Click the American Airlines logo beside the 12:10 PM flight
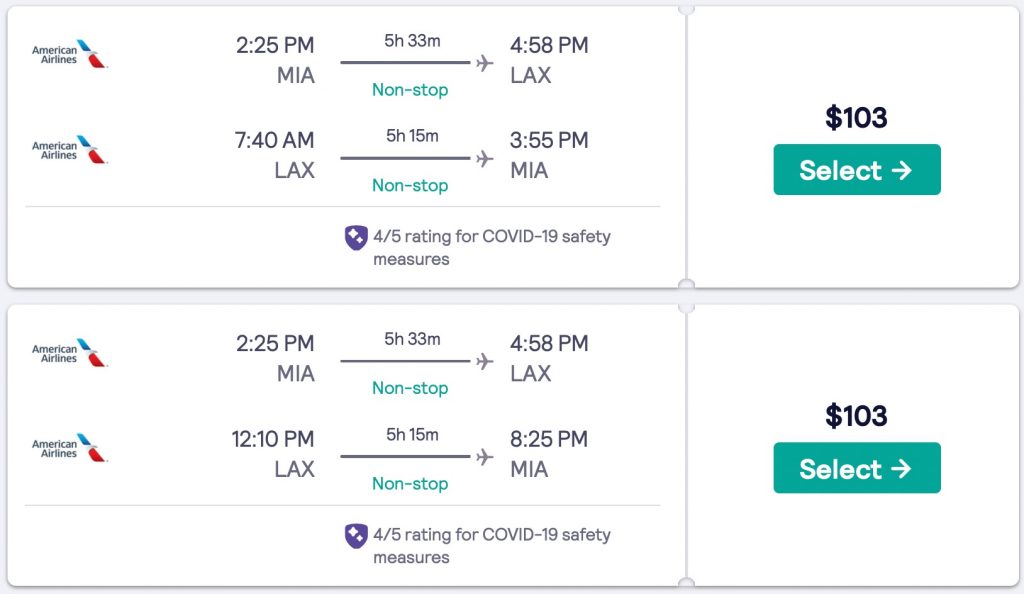This screenshot has height=594, width=1024. pyautogui.click(x=69, y=449)
